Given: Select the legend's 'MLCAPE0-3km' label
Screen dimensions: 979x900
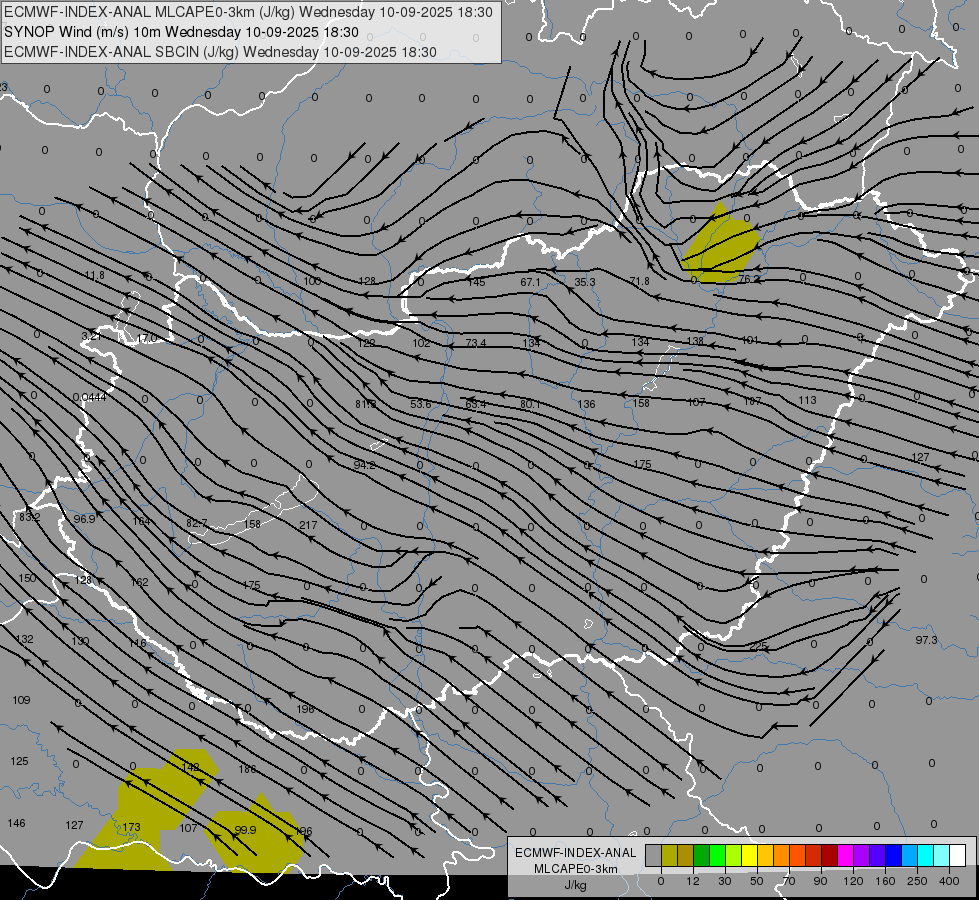Looking at the screenshot, I should coord(576,869).
